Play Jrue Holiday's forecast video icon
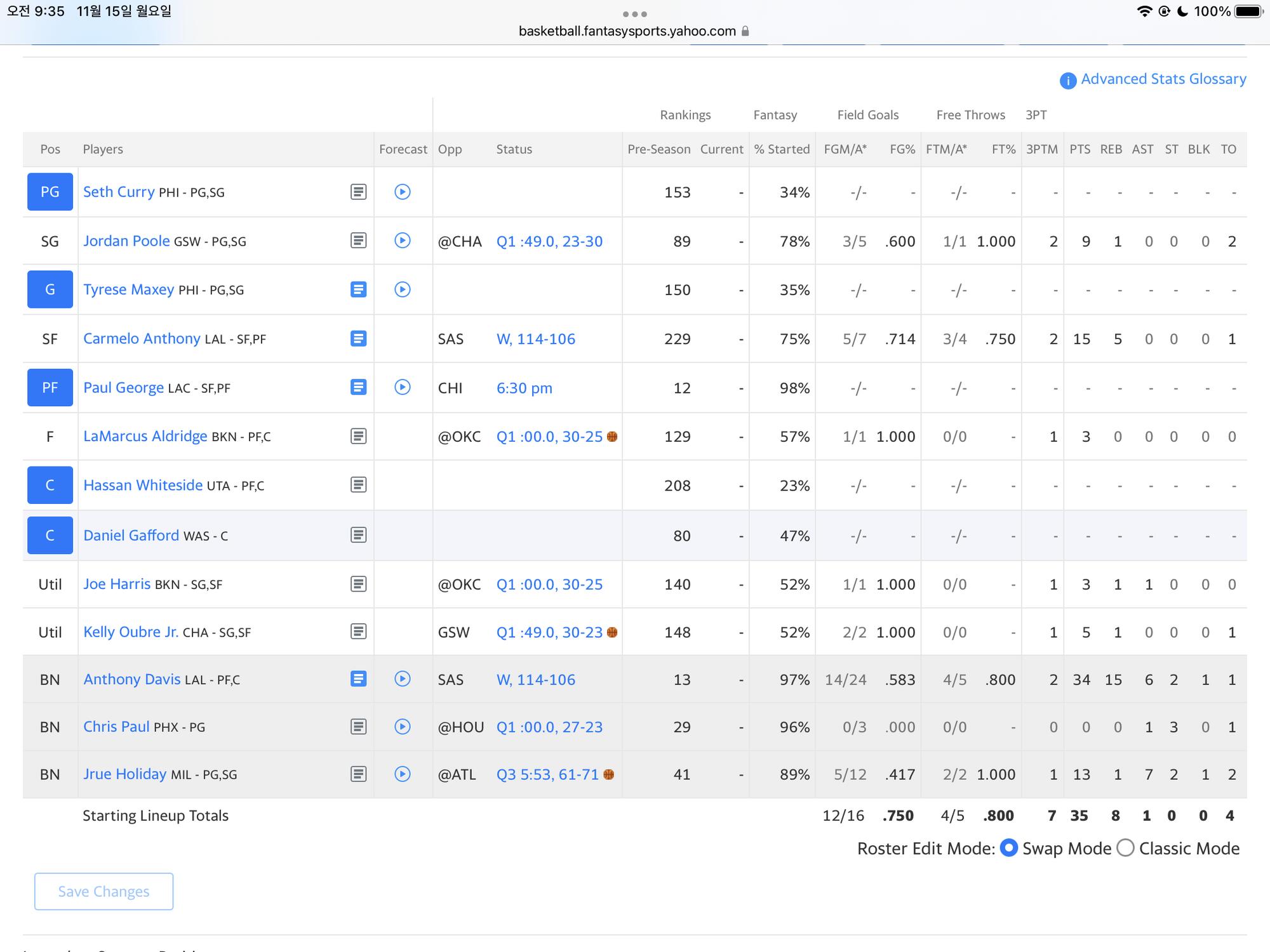 tap(402, 774)
